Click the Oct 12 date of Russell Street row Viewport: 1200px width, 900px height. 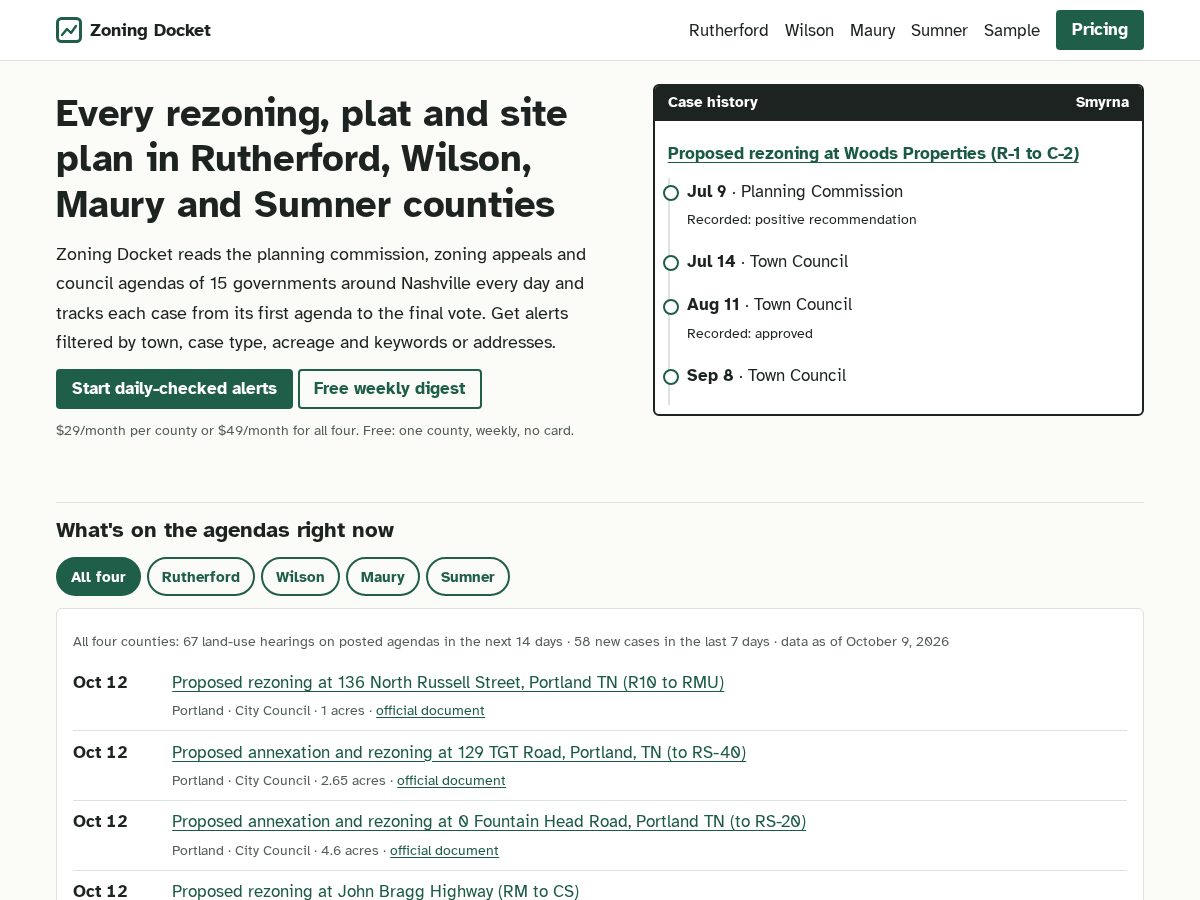(x=100, y=682)
